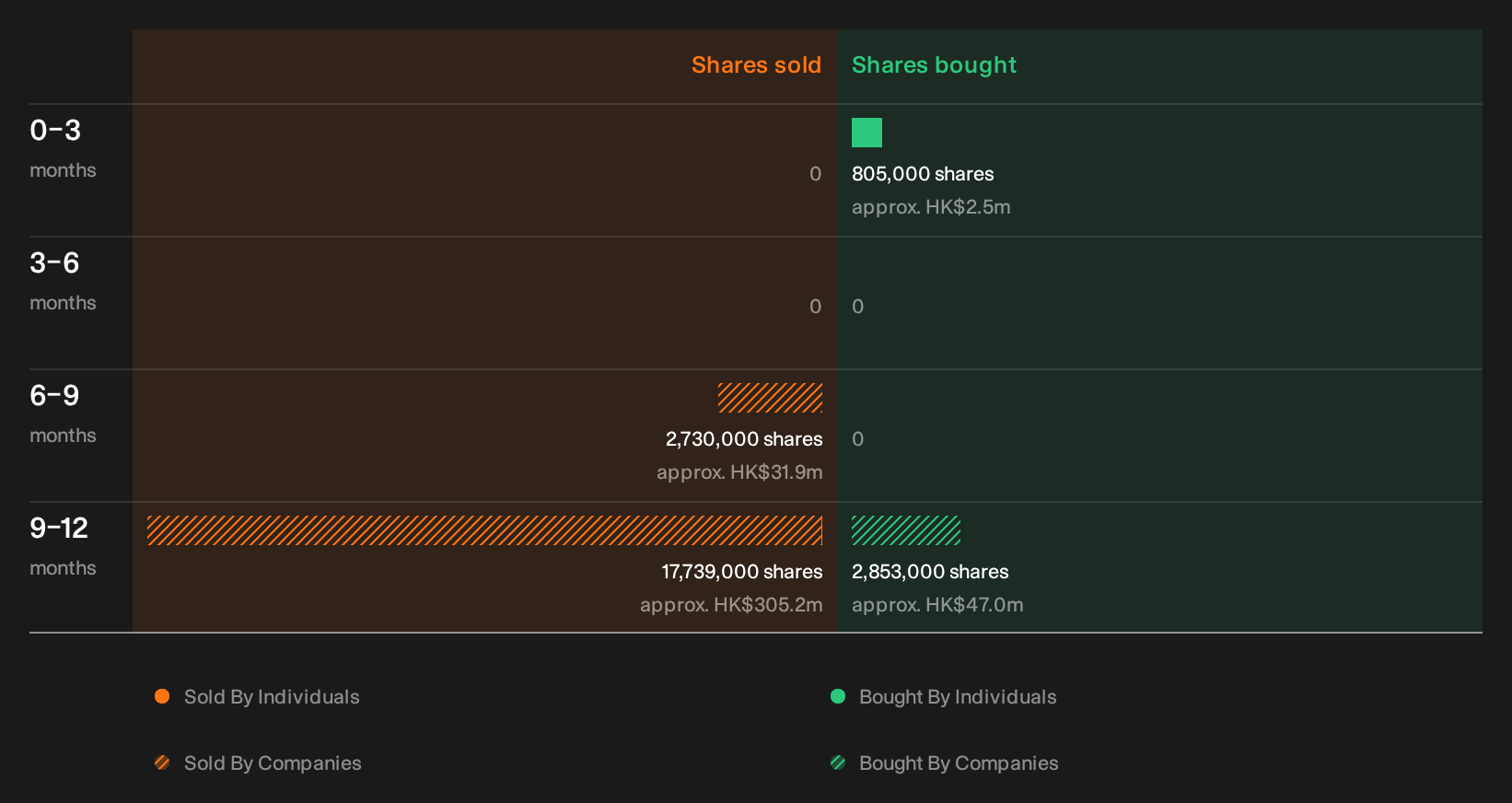Viewport: 1512px width, 803px height.
Task: Click the 3-6 months row label
Action: (x=63, y=282)
